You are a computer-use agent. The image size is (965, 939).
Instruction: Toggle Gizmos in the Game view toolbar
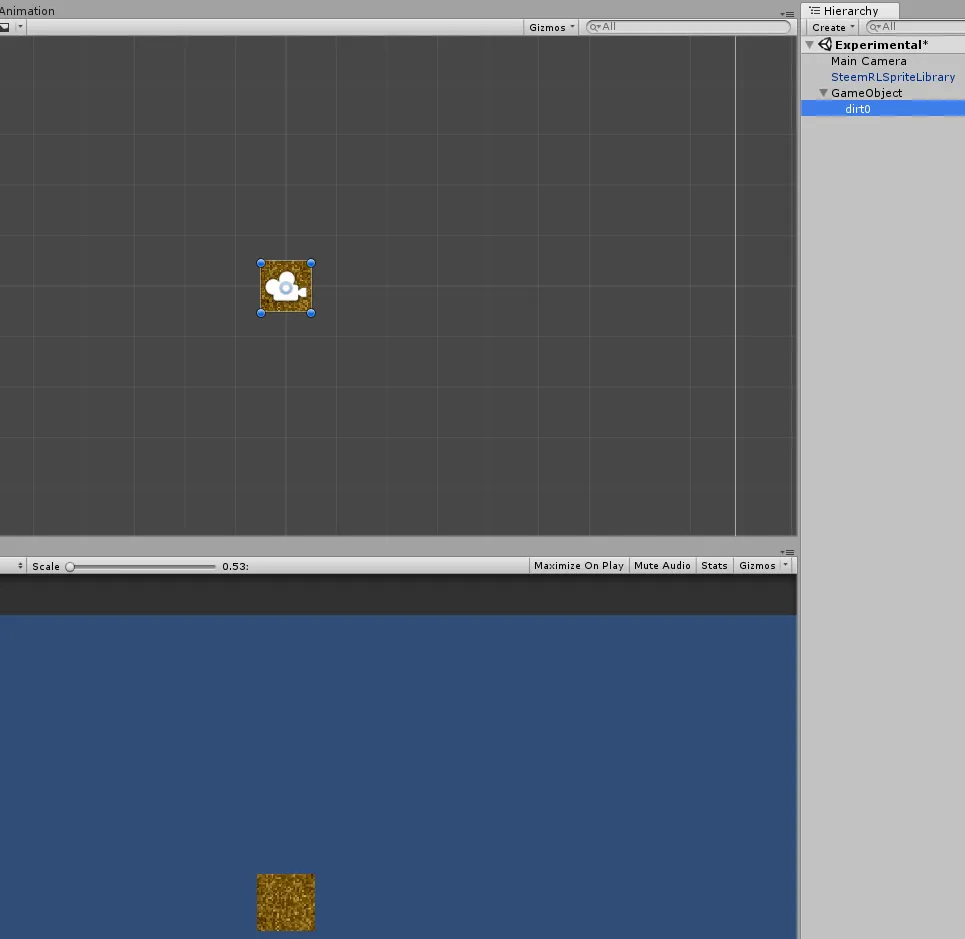pyautogui.click(x=757, y=565)
